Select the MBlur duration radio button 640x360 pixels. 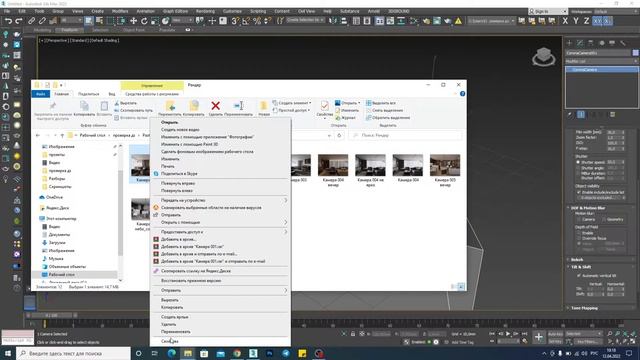coord(578,173)
